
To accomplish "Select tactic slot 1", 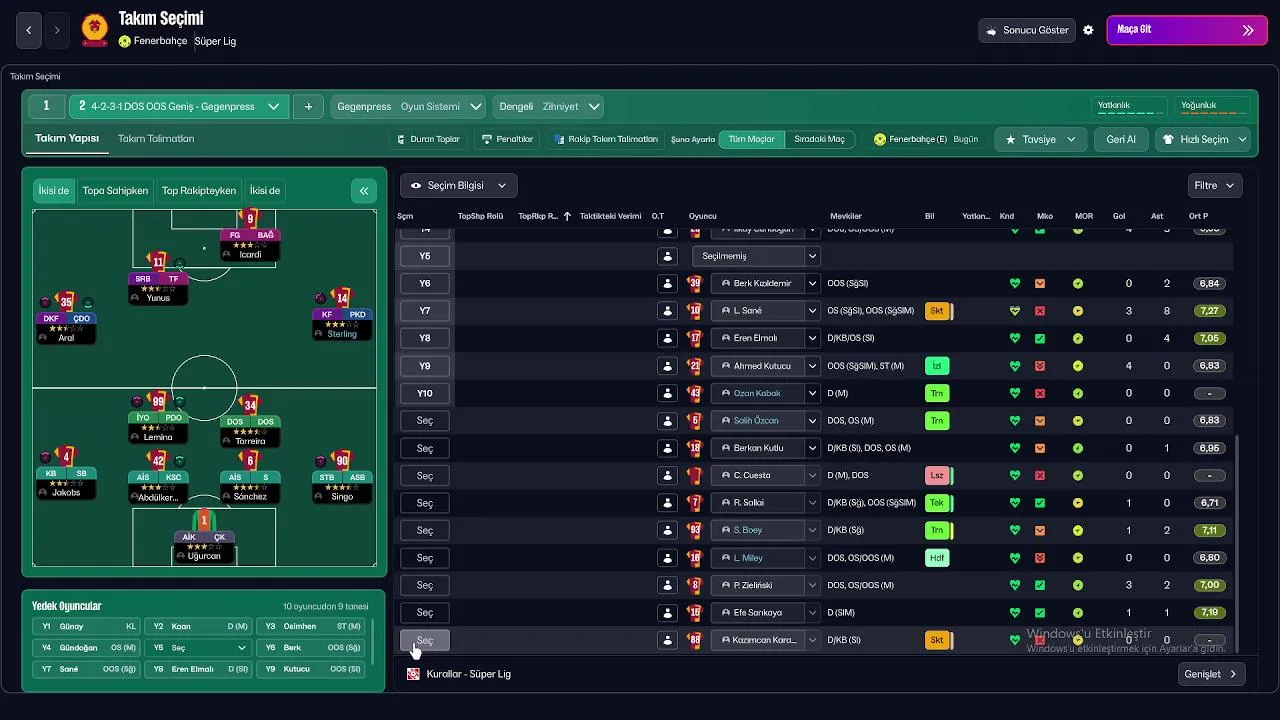I will 46,106.
